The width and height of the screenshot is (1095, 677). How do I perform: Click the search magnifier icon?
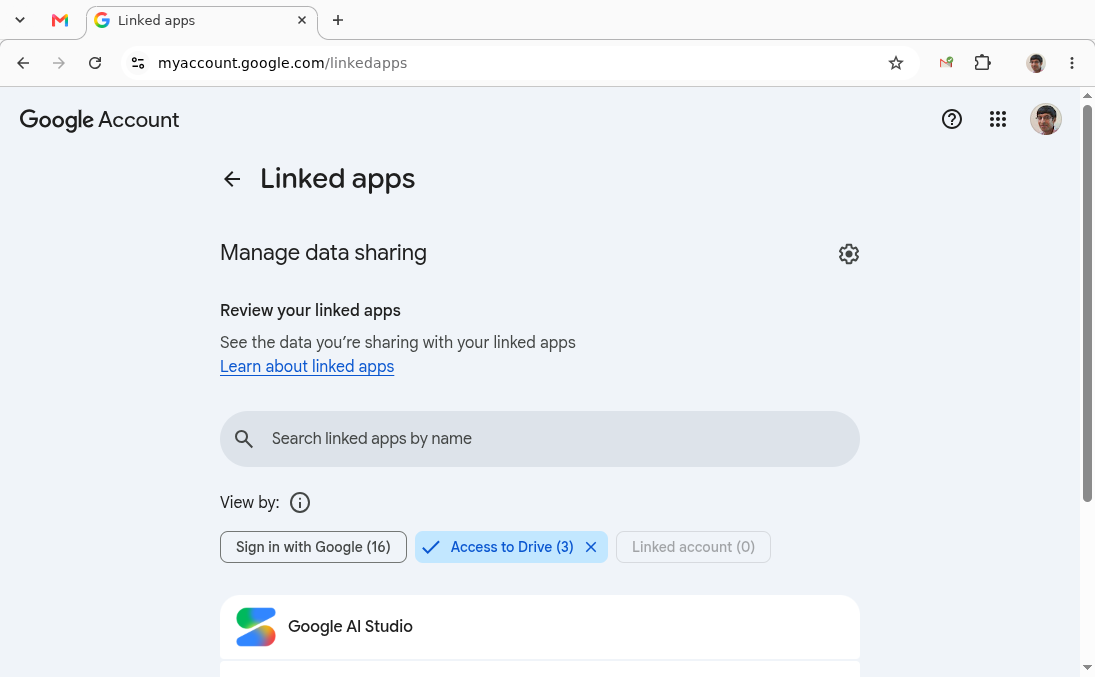pyautogui.click(x=244, y=439)
